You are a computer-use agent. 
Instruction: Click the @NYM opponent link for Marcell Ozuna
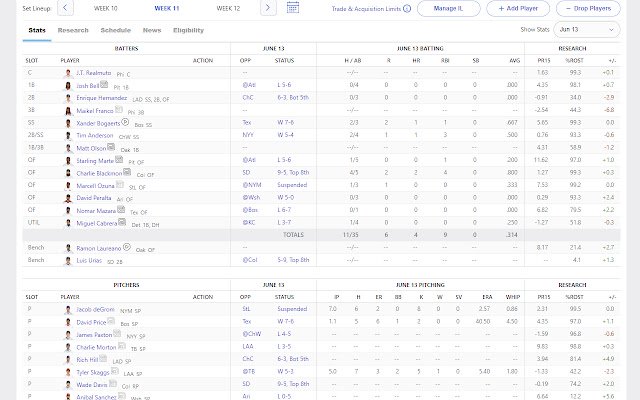click(252, 185)
